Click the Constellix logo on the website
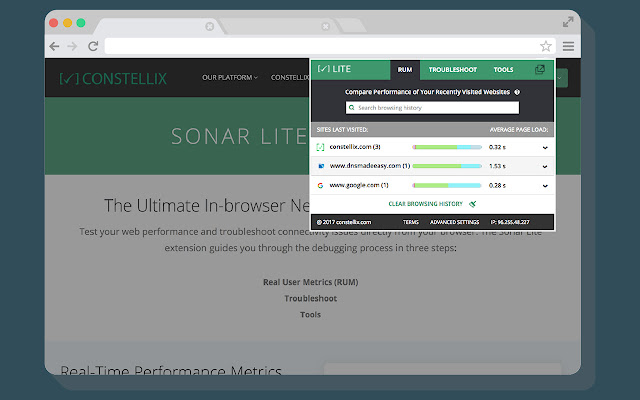Screen dimensions: 640x400 [113, 78]
